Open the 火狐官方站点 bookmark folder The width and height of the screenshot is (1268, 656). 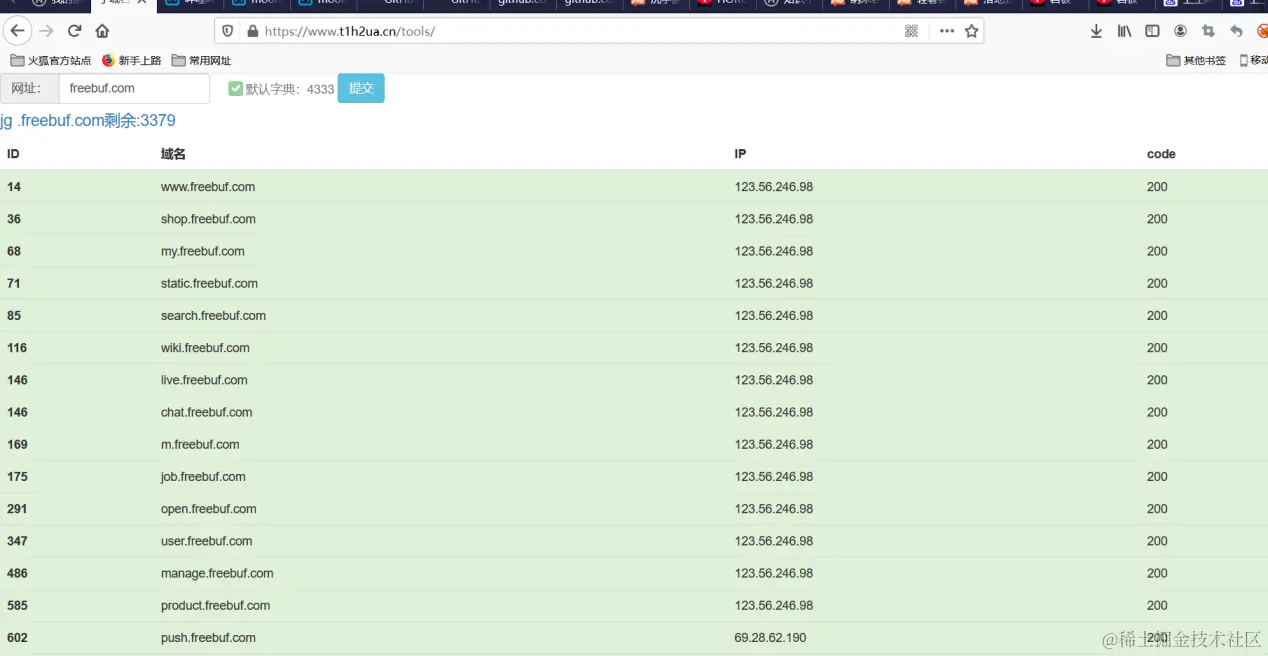pyautogui.click(x=50, y=60)
